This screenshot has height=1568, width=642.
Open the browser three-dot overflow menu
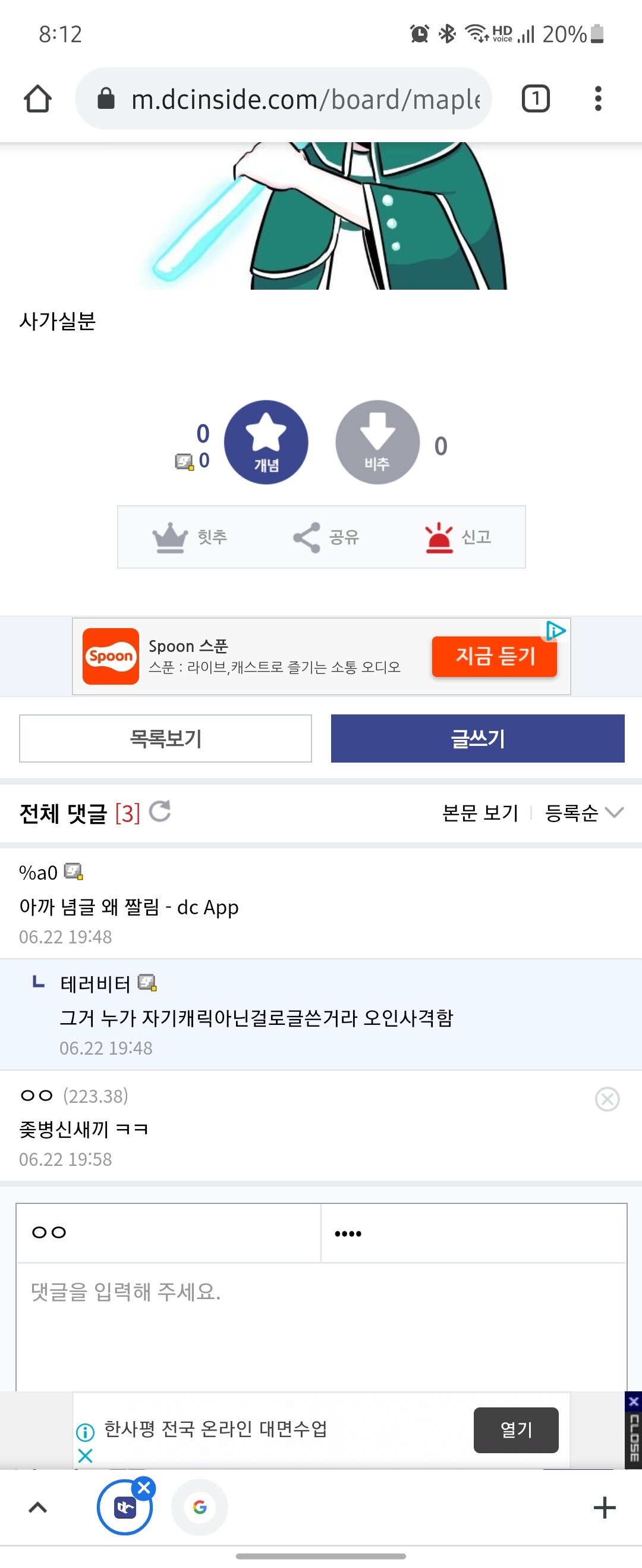599,99
